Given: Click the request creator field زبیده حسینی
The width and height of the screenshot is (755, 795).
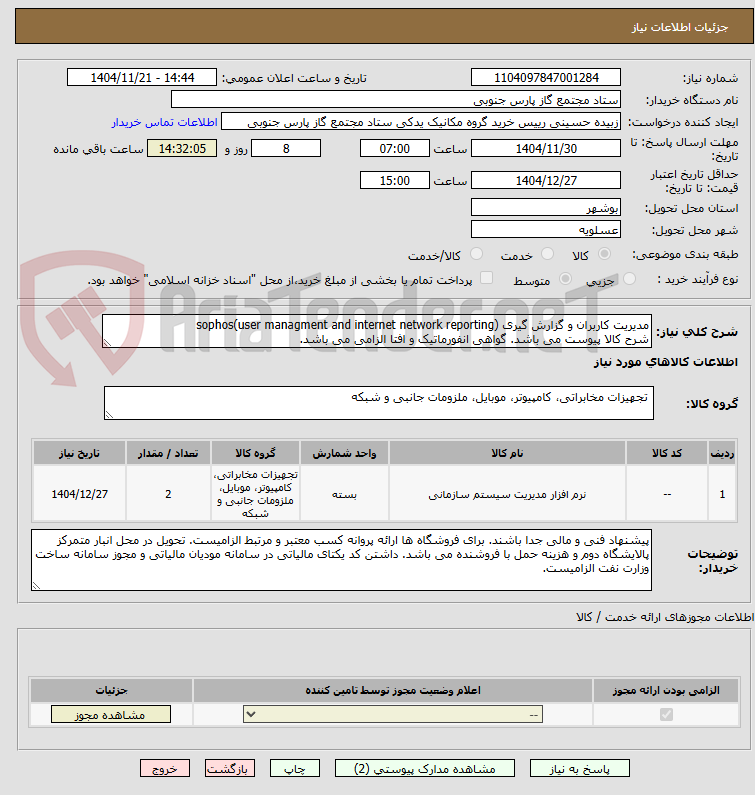Looking at the screenshot, I should point(421,122).
